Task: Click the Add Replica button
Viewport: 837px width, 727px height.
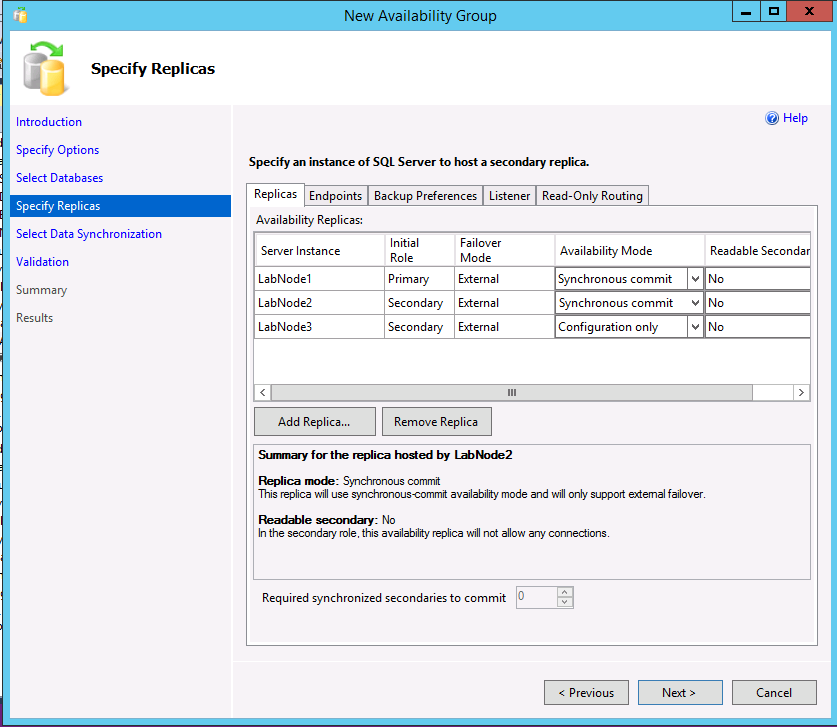Action: click(314, 421)
